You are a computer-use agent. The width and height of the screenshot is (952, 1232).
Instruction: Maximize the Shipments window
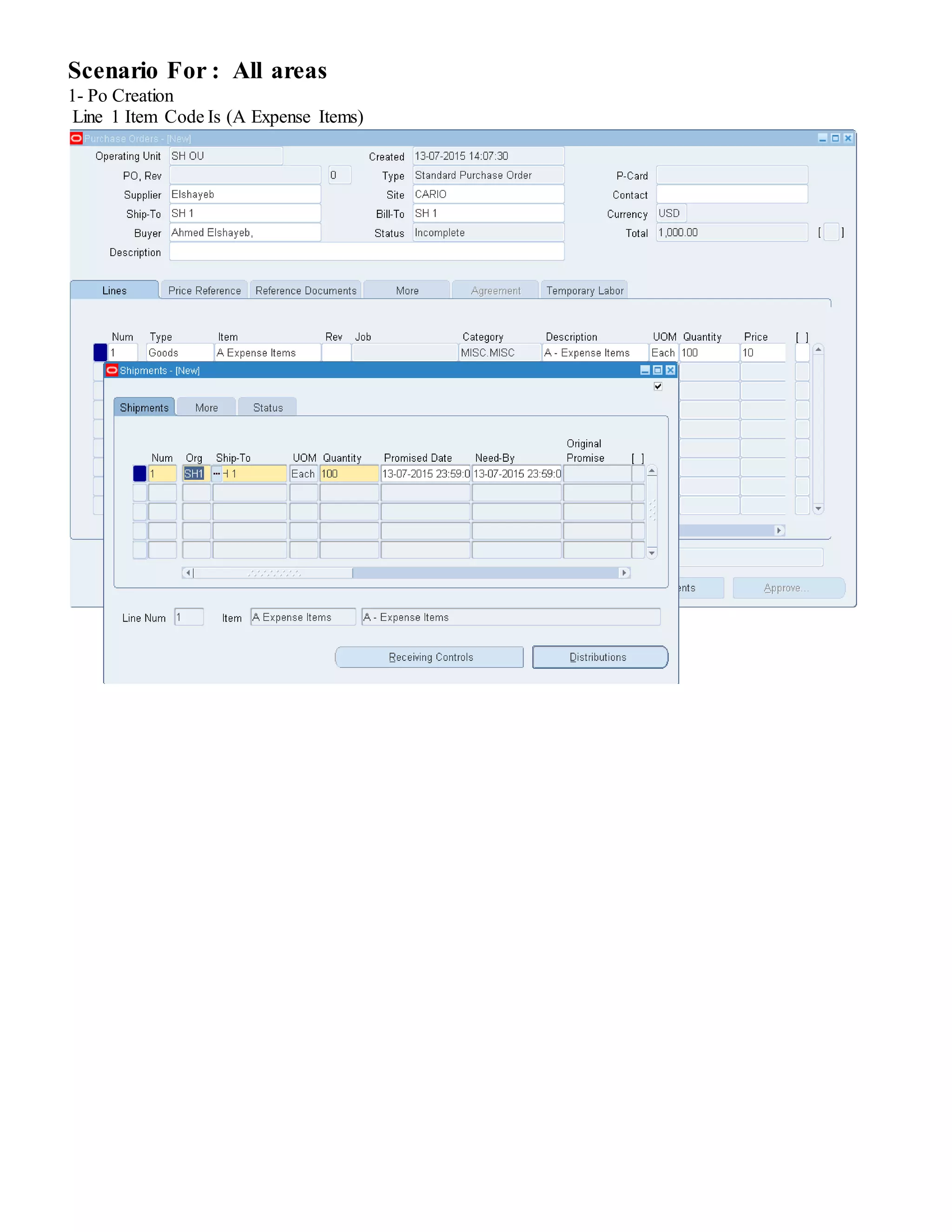point(658,370)
